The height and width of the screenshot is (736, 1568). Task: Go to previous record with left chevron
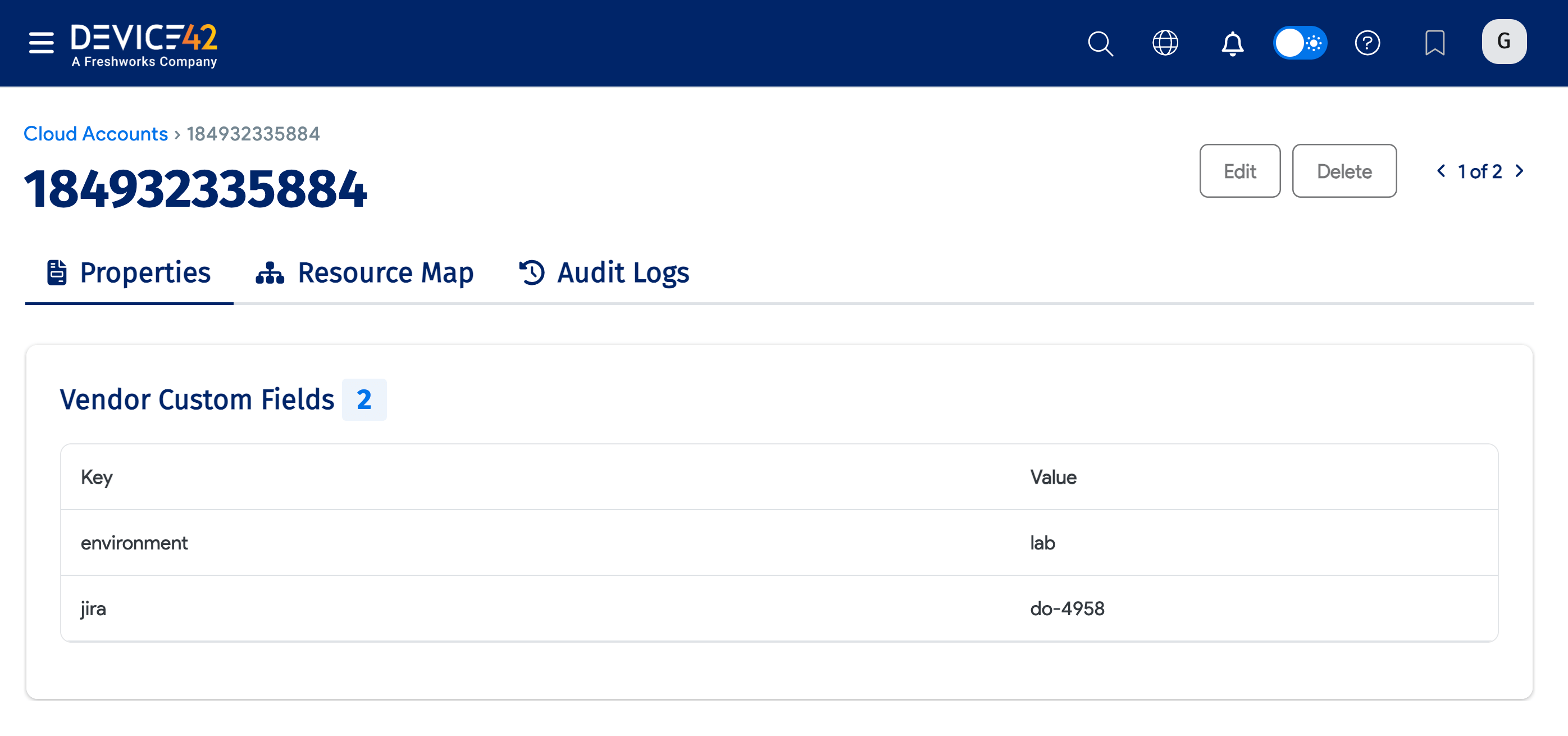pos(1441,171)
